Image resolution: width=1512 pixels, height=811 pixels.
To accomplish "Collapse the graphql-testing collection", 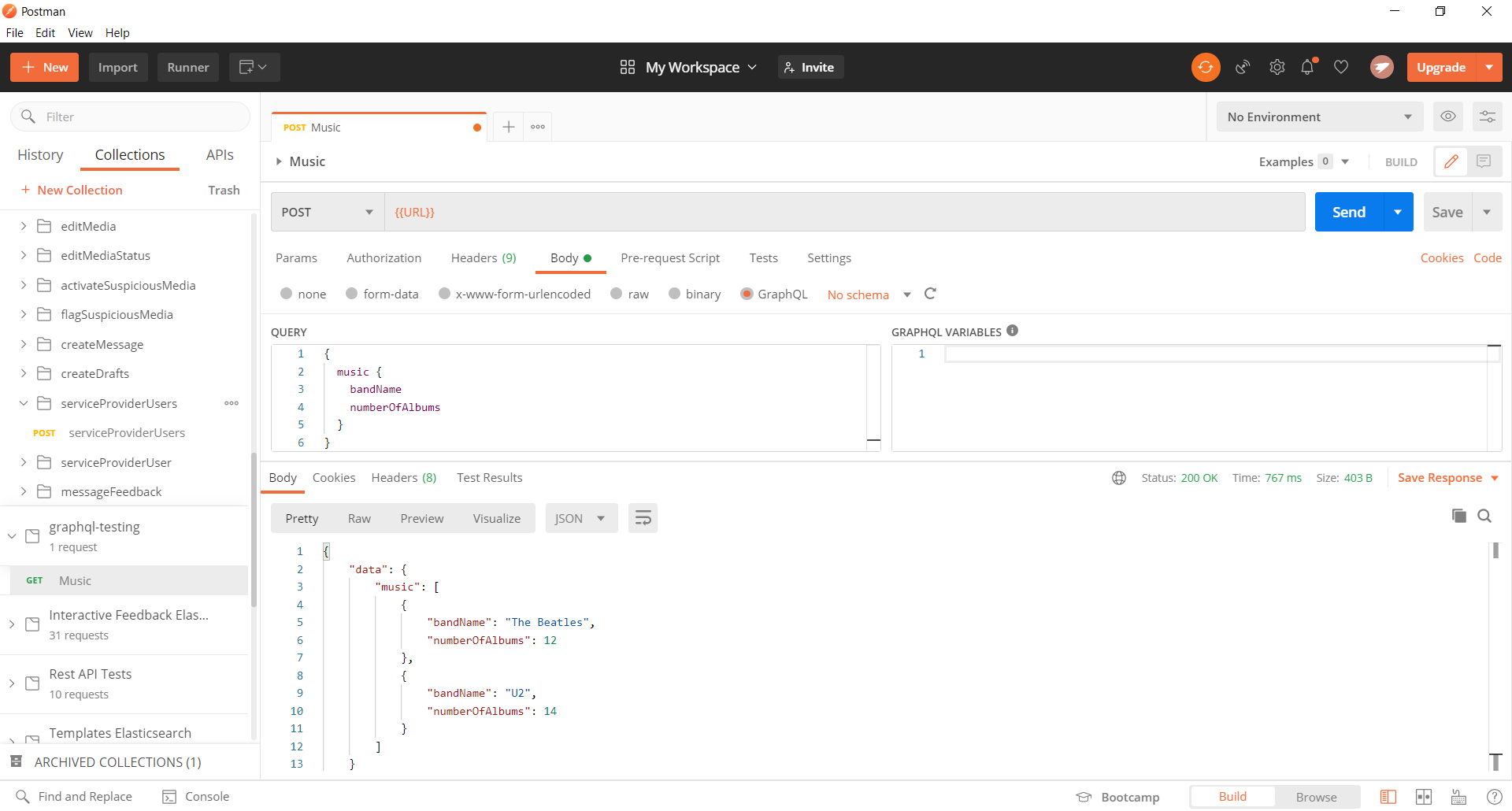I will (x=12, y=536).
